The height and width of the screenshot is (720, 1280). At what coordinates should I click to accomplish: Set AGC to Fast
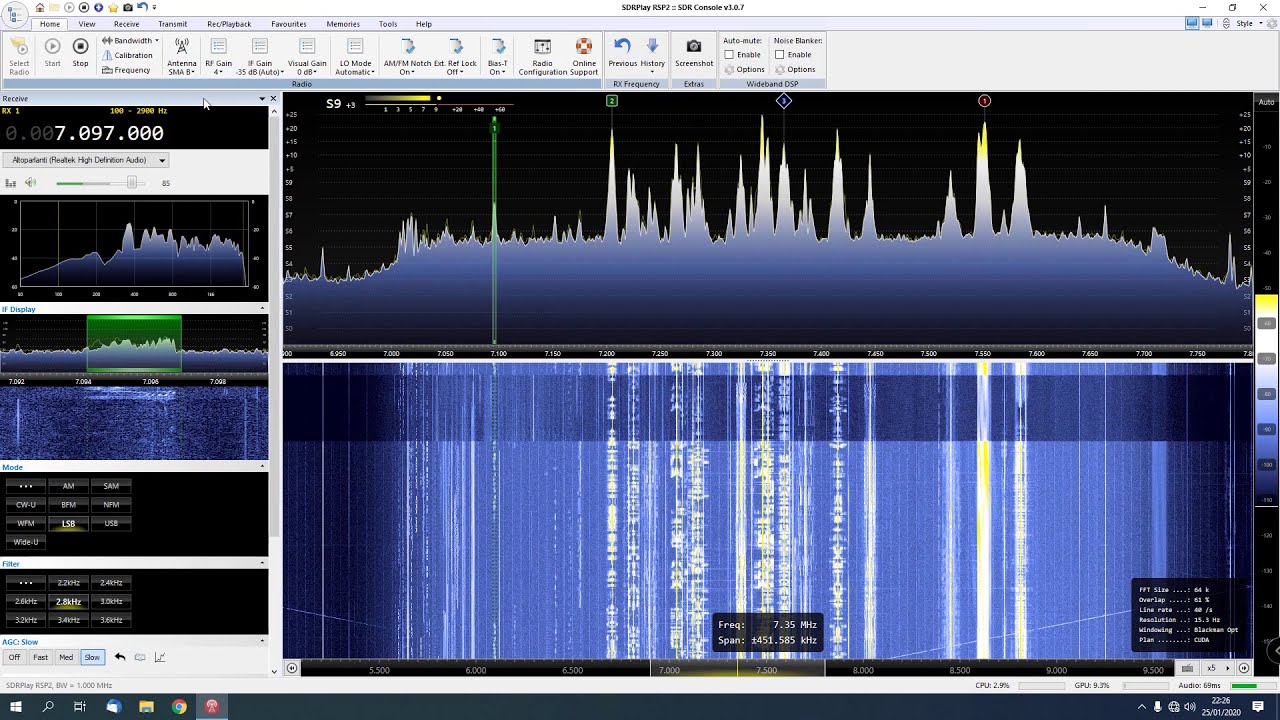[x=40, y=657]
